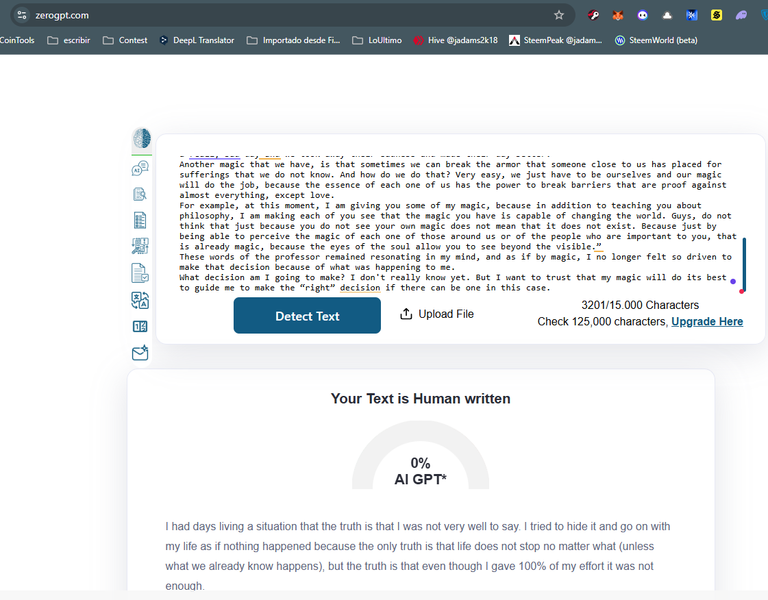The image size is (768, 600).
Task: Click the upload arrow icon beside Upload File
Action: pyautogui.click(x=406, y=314)
